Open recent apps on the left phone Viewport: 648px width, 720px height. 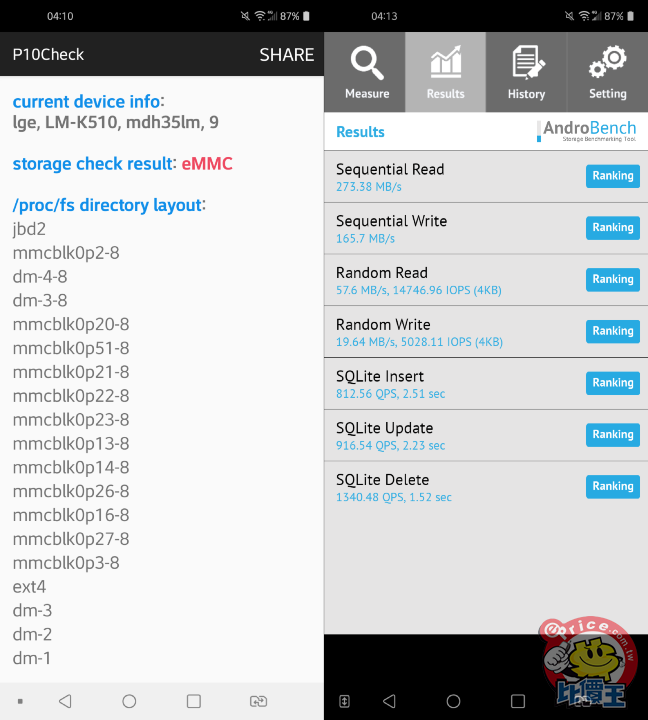194,701
